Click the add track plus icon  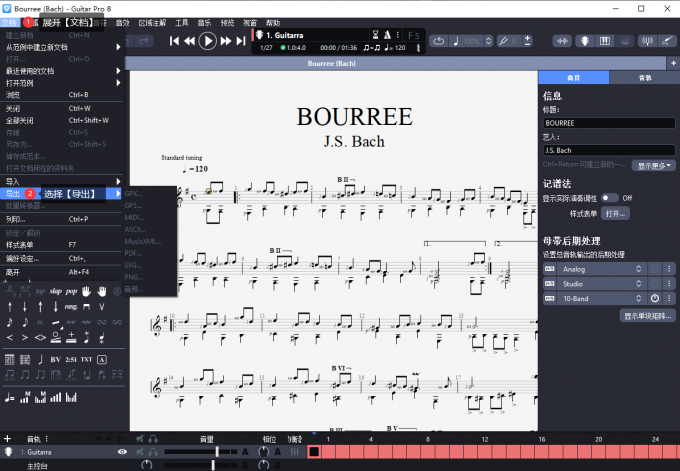click(8, 438)
